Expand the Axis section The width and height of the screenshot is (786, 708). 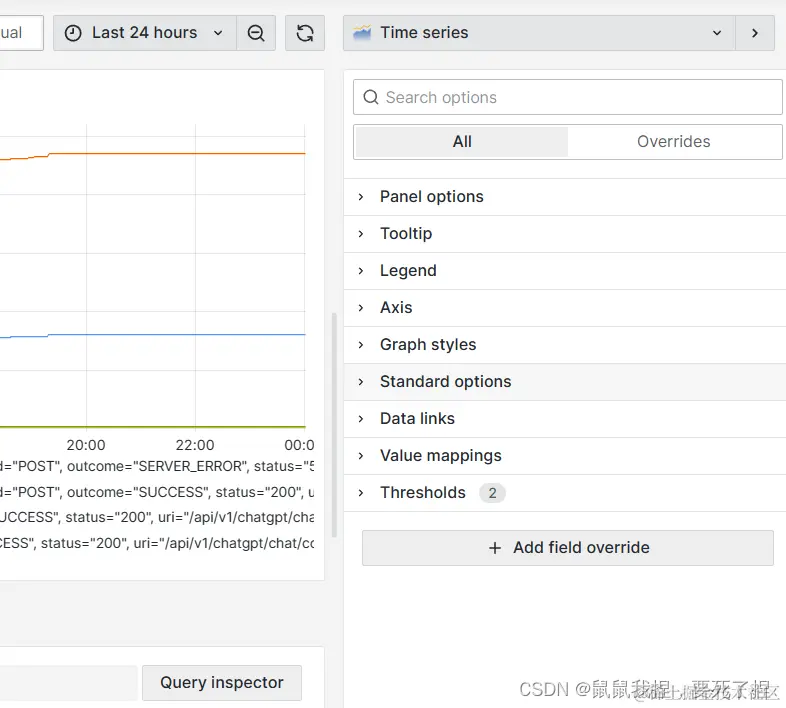point(564,307)
